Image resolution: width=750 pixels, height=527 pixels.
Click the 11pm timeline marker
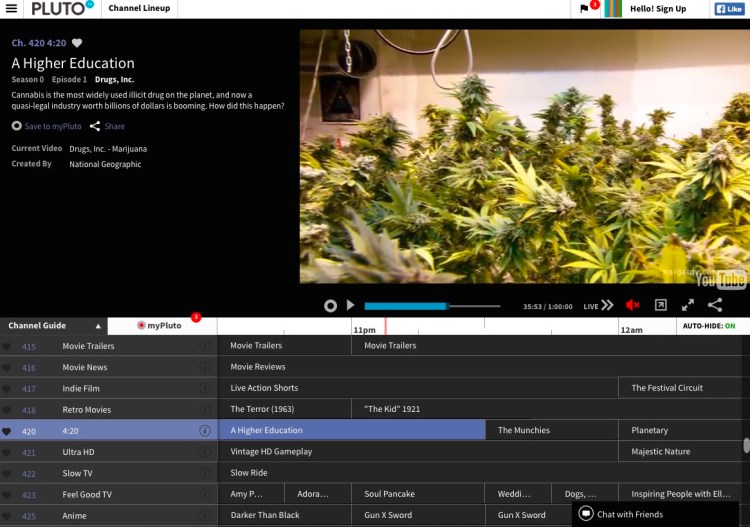pyautogui.click(x=364, y=329)
